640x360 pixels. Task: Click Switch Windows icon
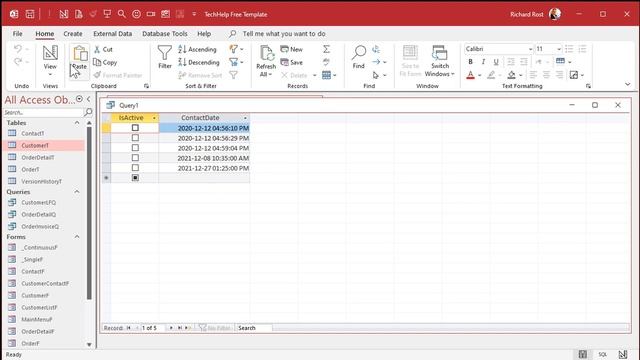[440, 53]
